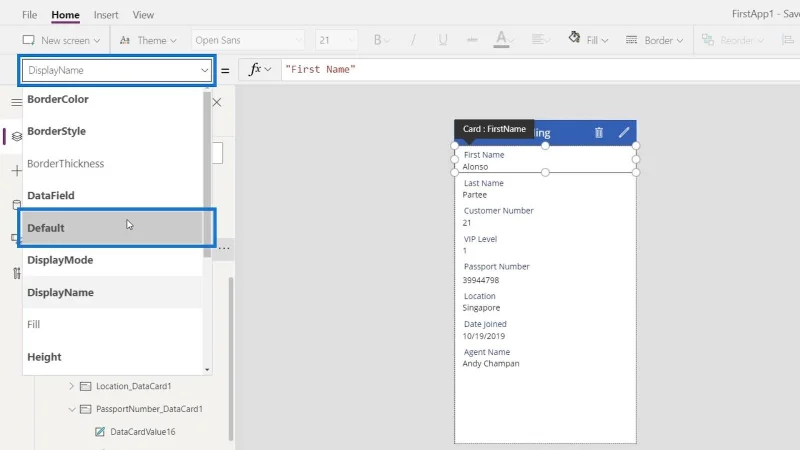The height and width of the screenshot is (450, 800).
Task: Open the Open Sans font dropdown
Action: point(248,40)
